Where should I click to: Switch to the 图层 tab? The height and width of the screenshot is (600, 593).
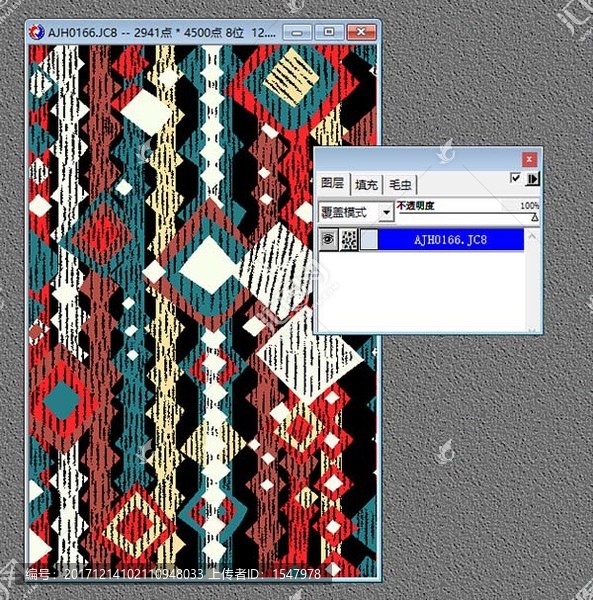(x=333, y=184)
